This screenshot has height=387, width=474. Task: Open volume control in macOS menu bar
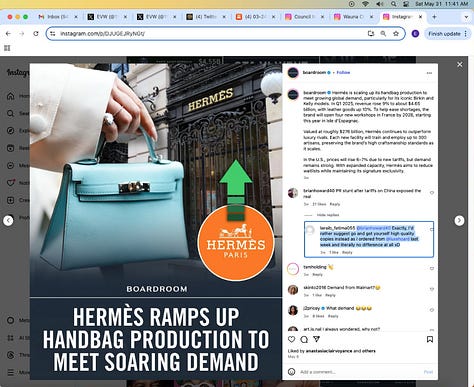[380, 4]
